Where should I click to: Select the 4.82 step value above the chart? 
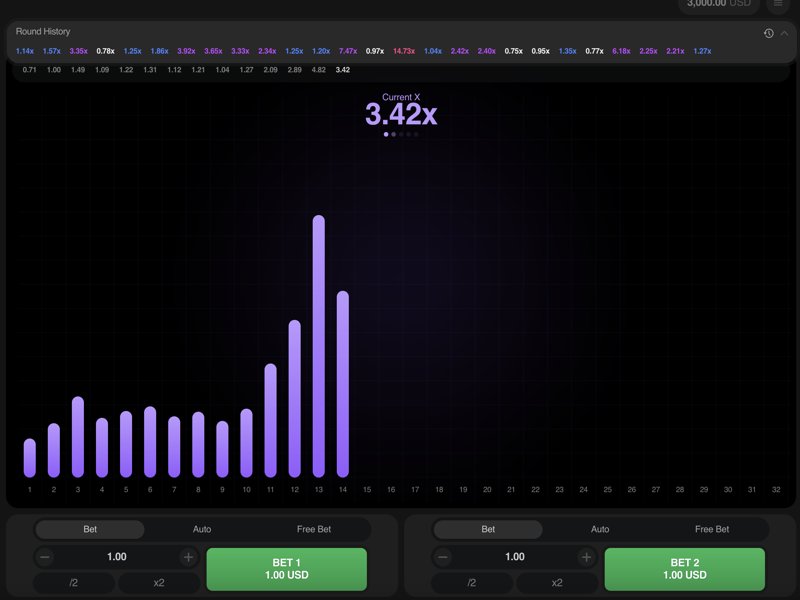pos(318,70)
